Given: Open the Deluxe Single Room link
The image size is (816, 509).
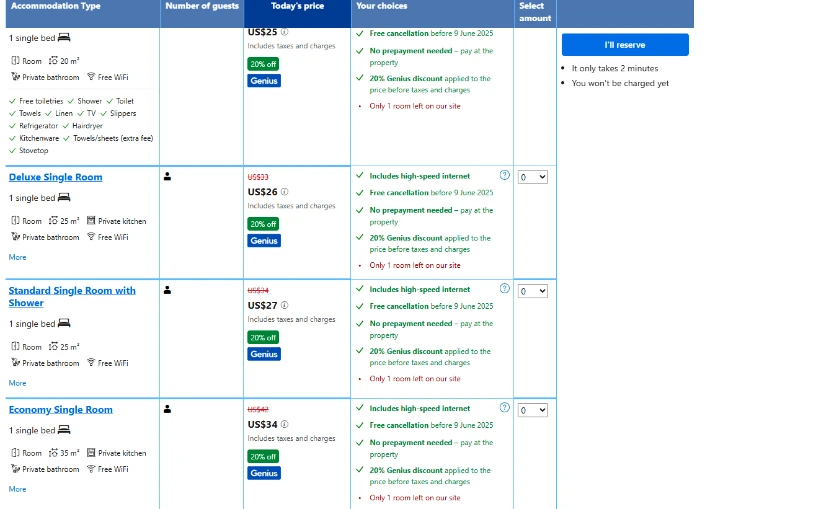Looking at the screenshot, I should pos(56,177).
